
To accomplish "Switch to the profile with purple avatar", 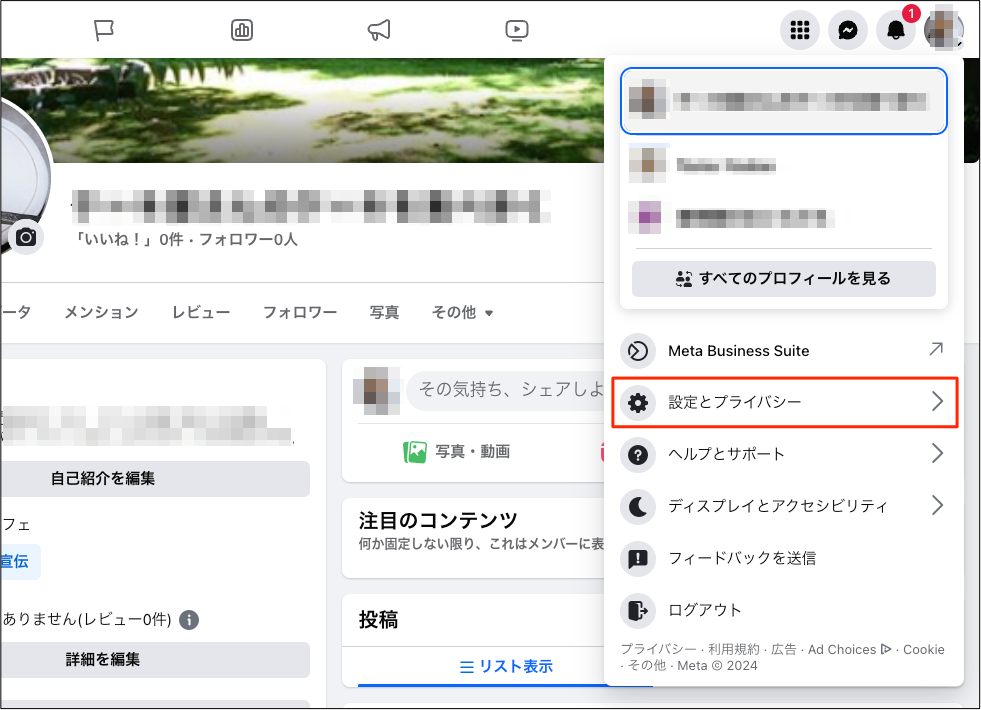I will (x=783, y=218).
